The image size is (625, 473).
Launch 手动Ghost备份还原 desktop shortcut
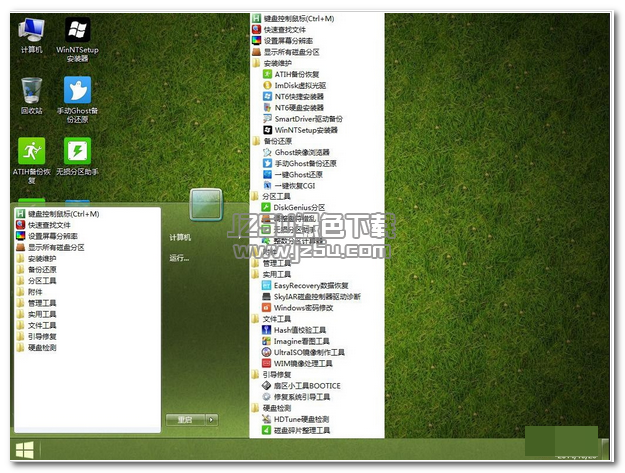pos(77,100)
